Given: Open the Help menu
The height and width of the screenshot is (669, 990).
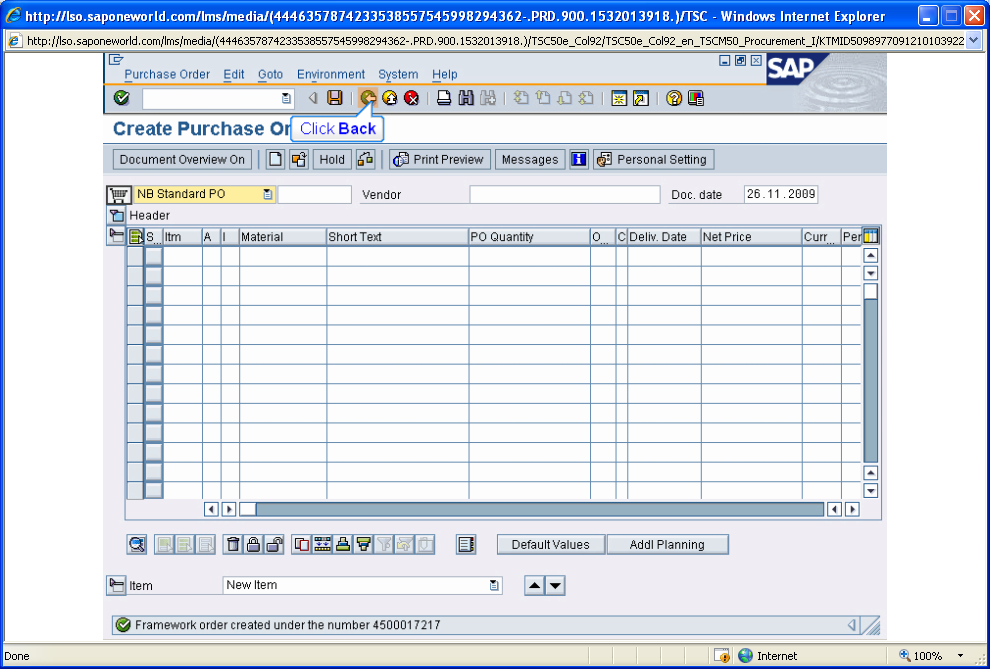Looking at the screenshot, I should [444, 74].
